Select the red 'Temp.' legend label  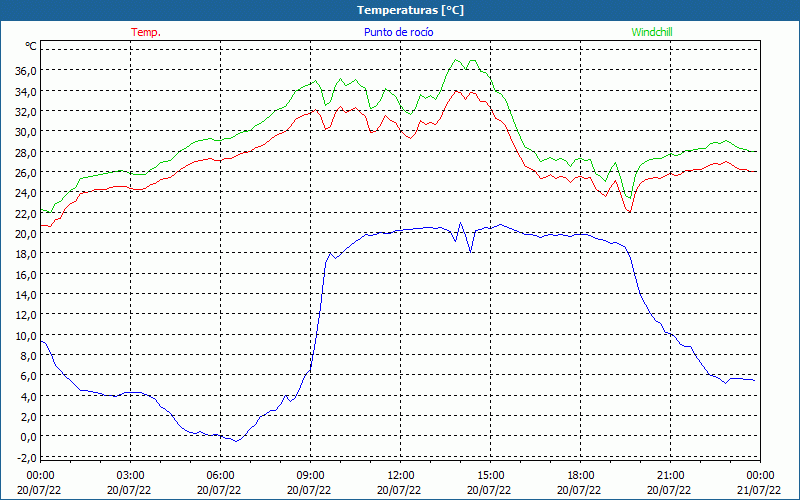[146, 32]
